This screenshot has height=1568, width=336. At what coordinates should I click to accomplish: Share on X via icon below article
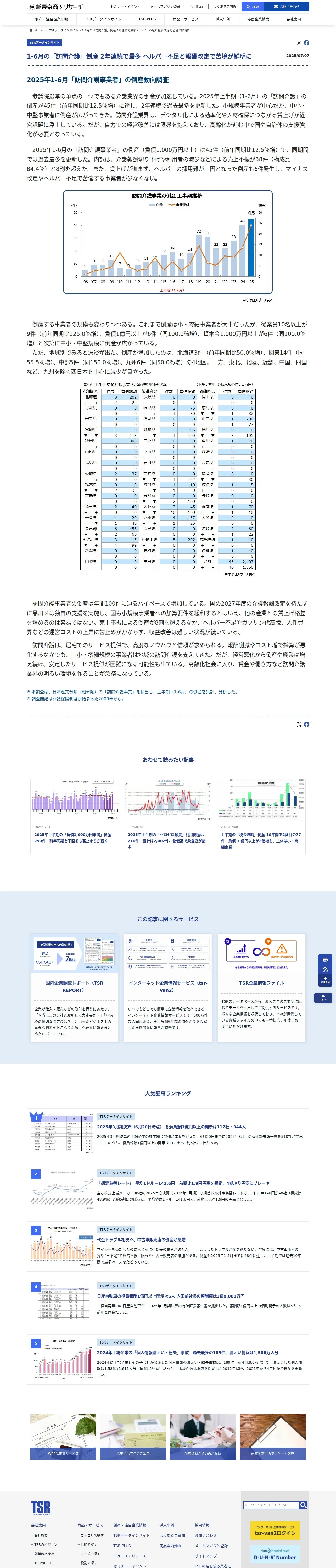point(299,724)
